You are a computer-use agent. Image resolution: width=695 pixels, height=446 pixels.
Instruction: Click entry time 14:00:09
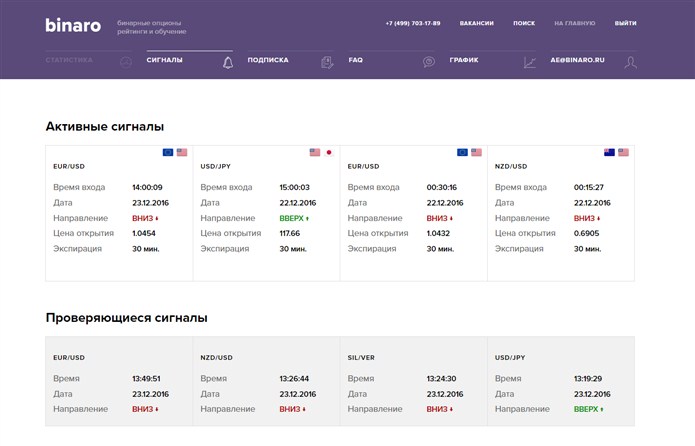coord(147,188)
